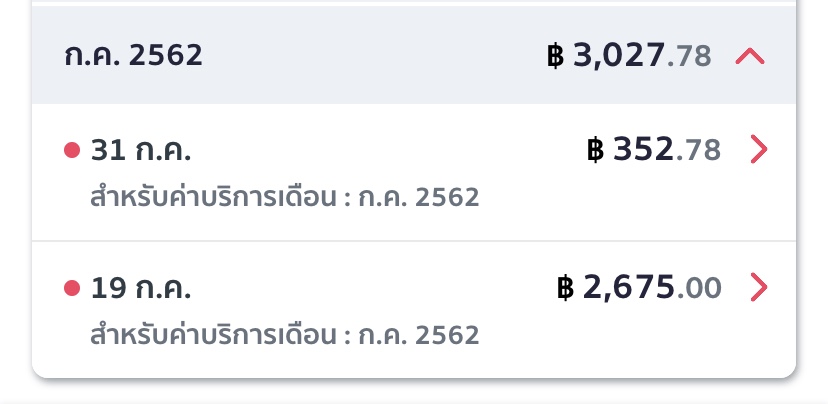Tap the monthly total ฿ 3,027.78
Image resolution: width=828 pixels, height=404 pixels.
(629, 56)
